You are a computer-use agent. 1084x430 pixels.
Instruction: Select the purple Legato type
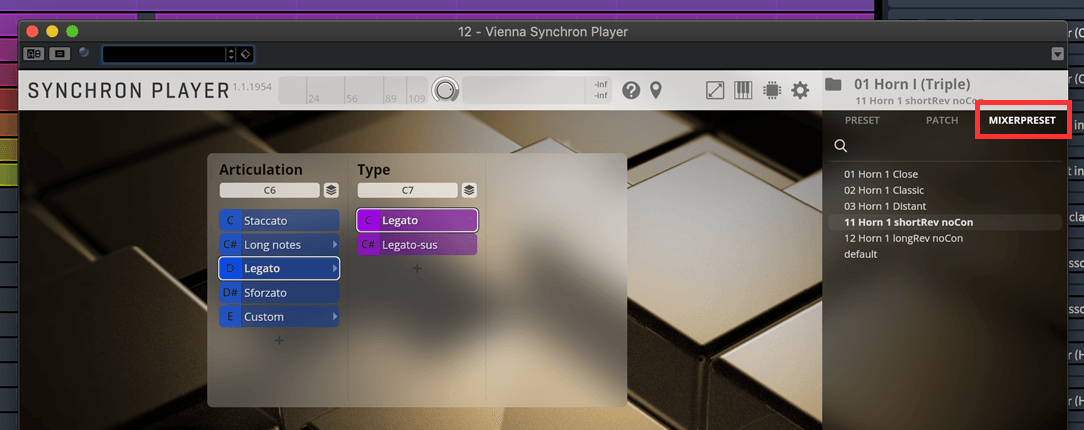click(x=418, y=221)
